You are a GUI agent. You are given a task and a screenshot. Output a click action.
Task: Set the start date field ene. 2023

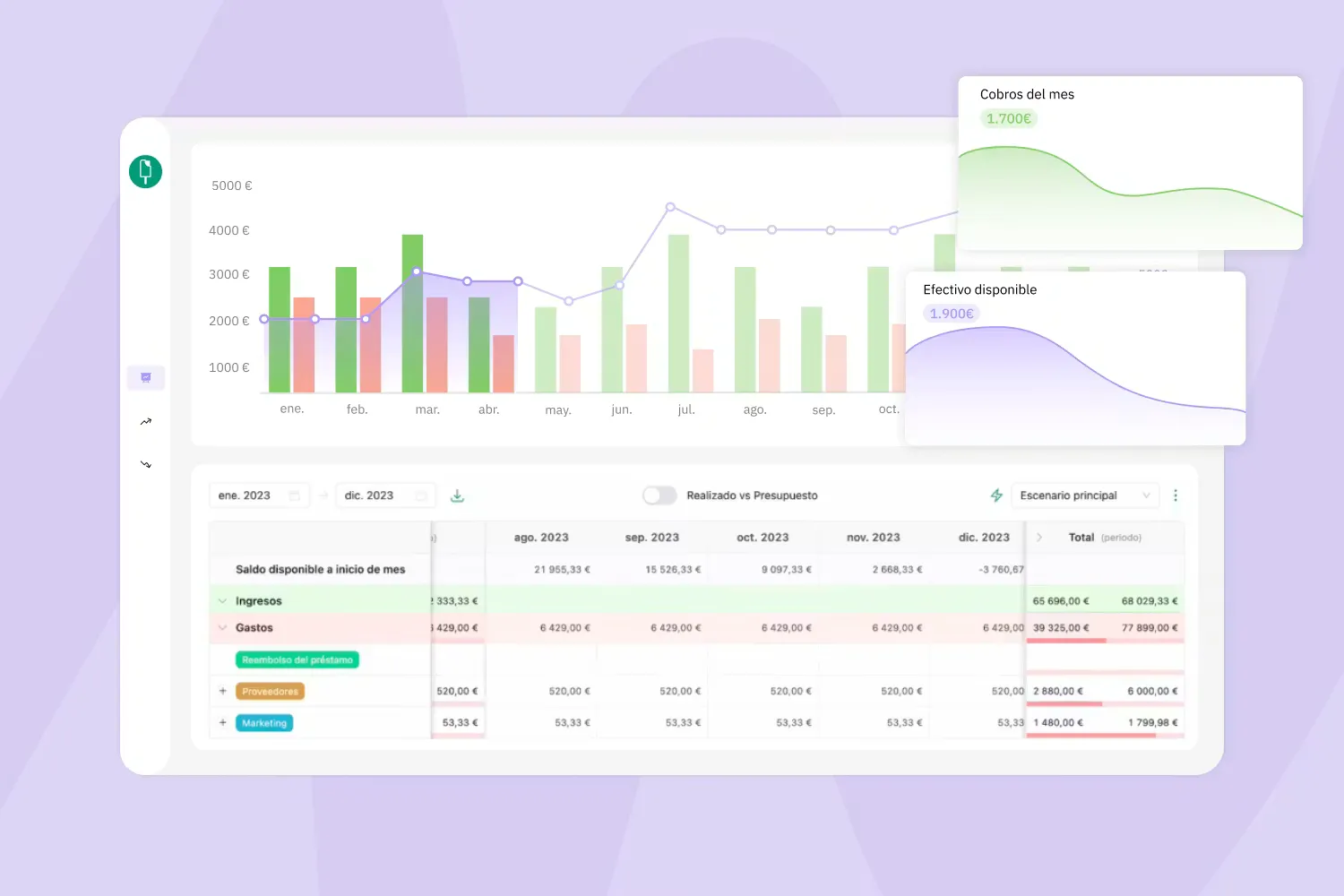[x=259, y=495]
